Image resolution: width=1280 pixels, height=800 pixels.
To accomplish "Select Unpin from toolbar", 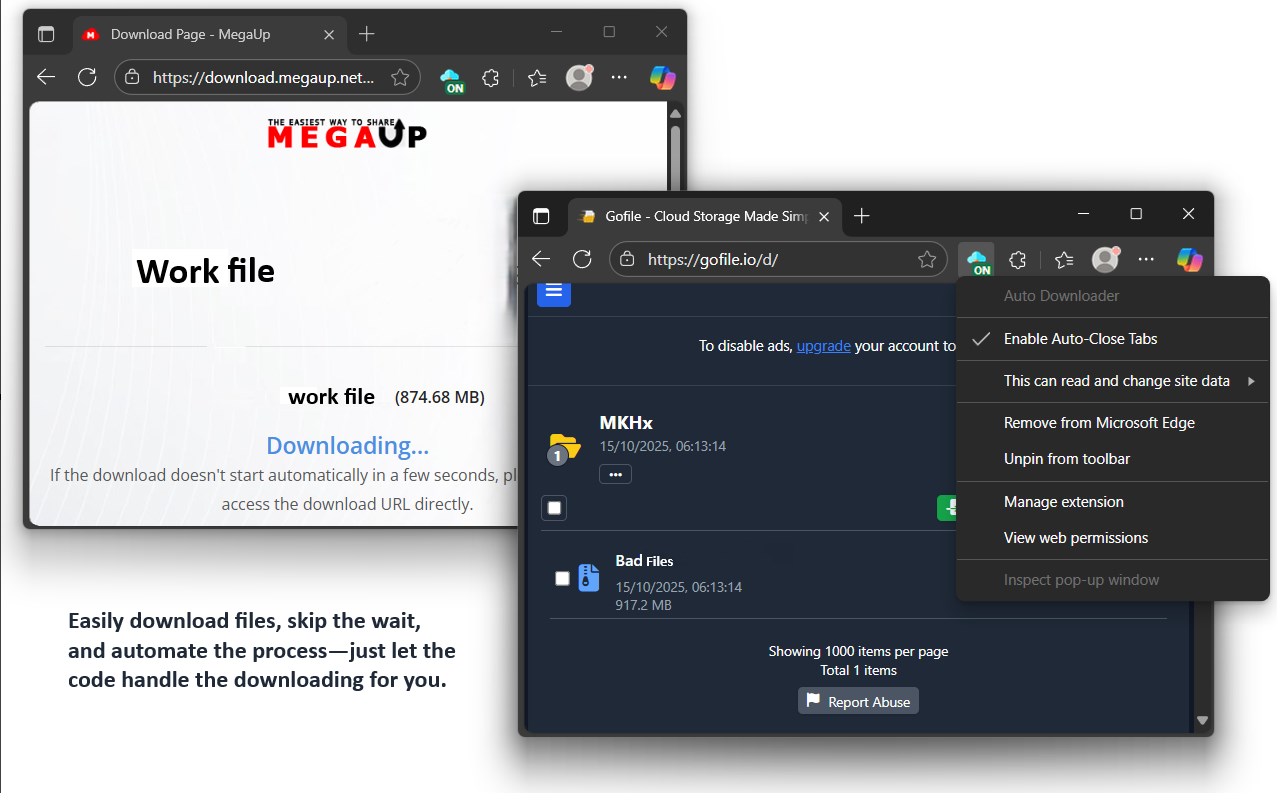I will pyautogui.click(x=1112, y=459).
